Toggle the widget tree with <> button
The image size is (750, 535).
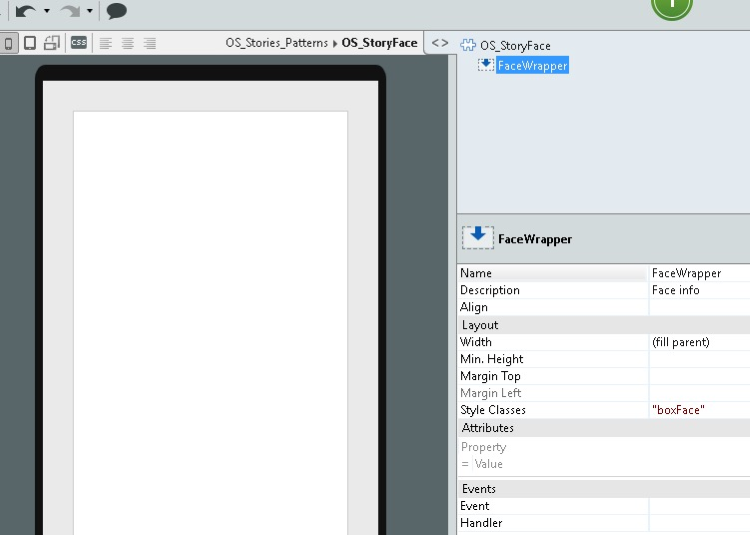(x=440, y=43)
